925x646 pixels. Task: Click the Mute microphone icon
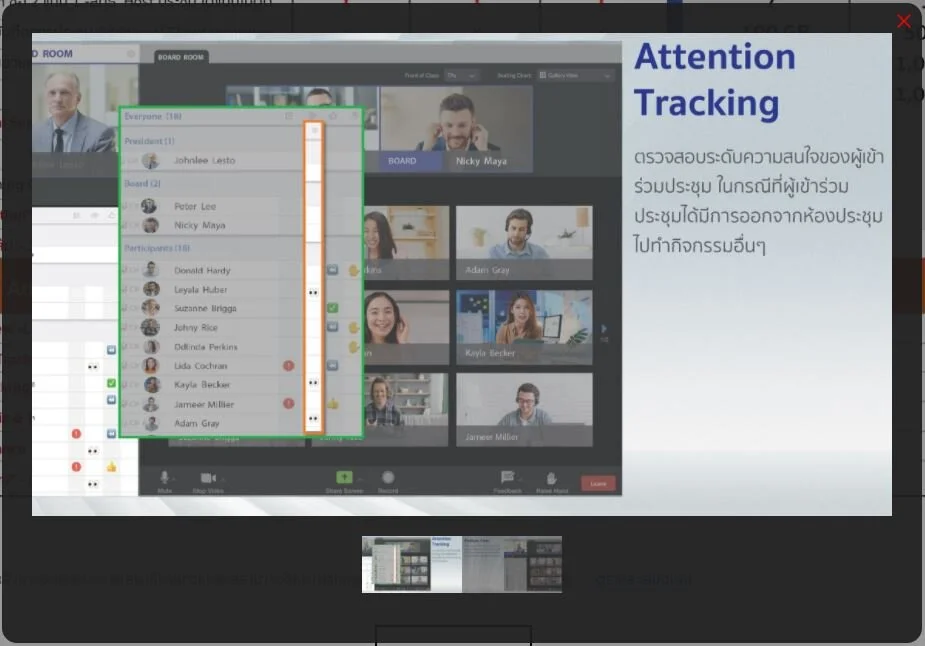coord(165,477)
